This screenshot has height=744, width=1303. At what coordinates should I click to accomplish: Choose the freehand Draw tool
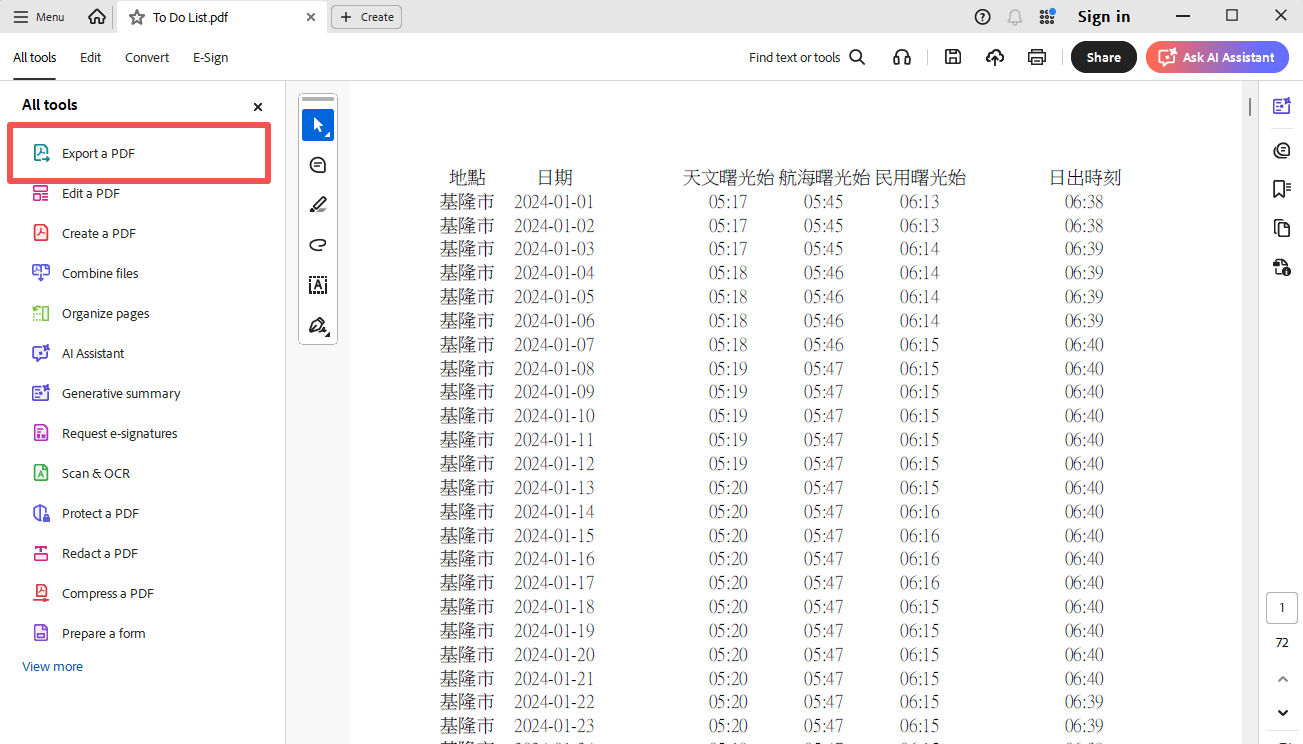(x=318, y=244)
